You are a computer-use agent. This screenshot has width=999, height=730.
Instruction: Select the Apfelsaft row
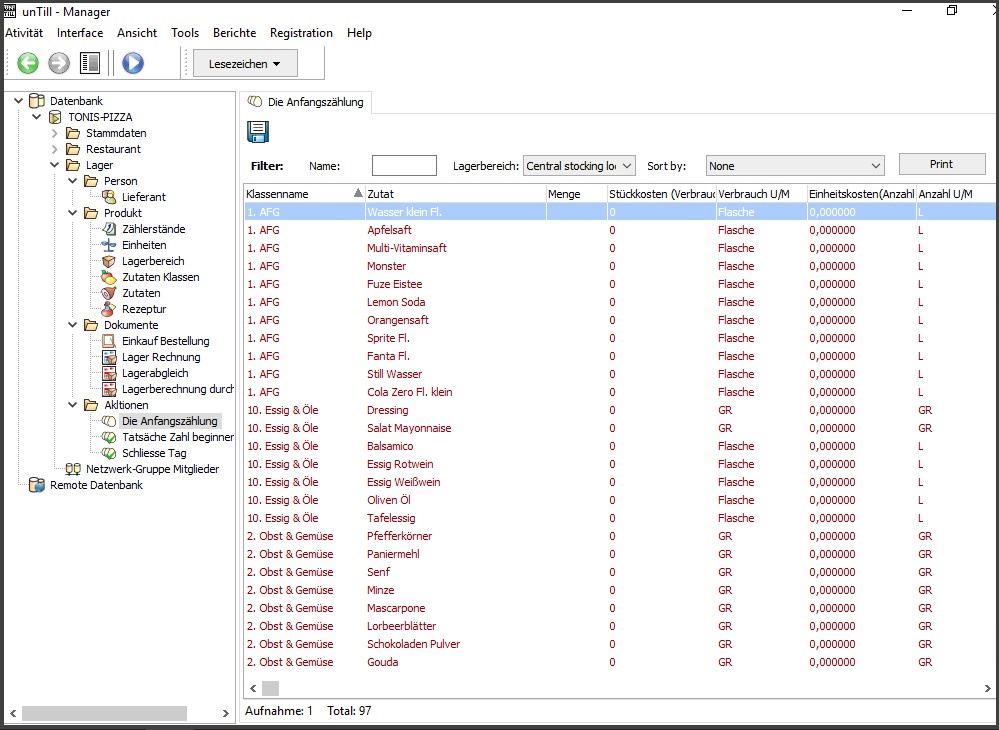point(619,230)
